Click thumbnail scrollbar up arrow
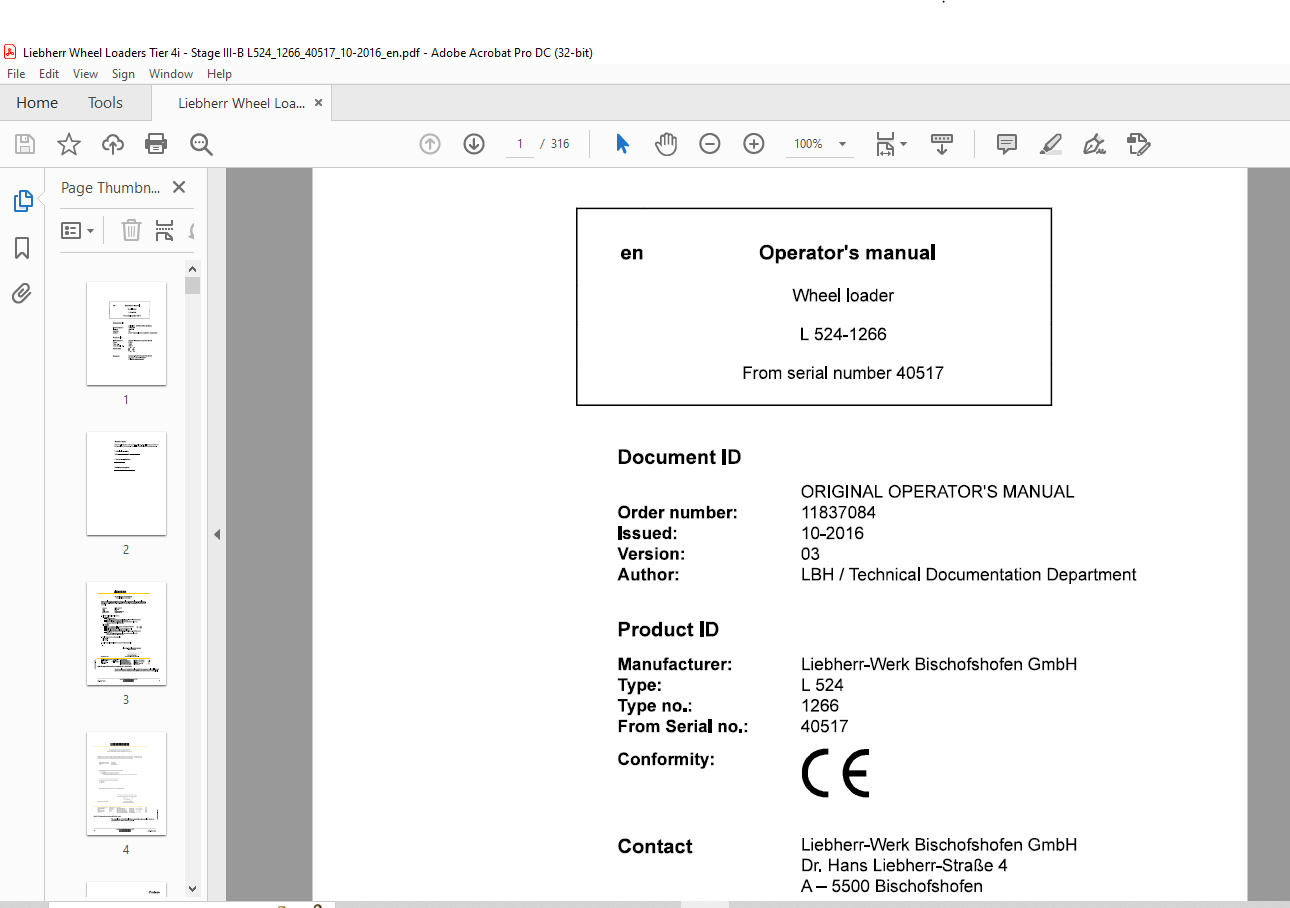 tap(192, 269)
